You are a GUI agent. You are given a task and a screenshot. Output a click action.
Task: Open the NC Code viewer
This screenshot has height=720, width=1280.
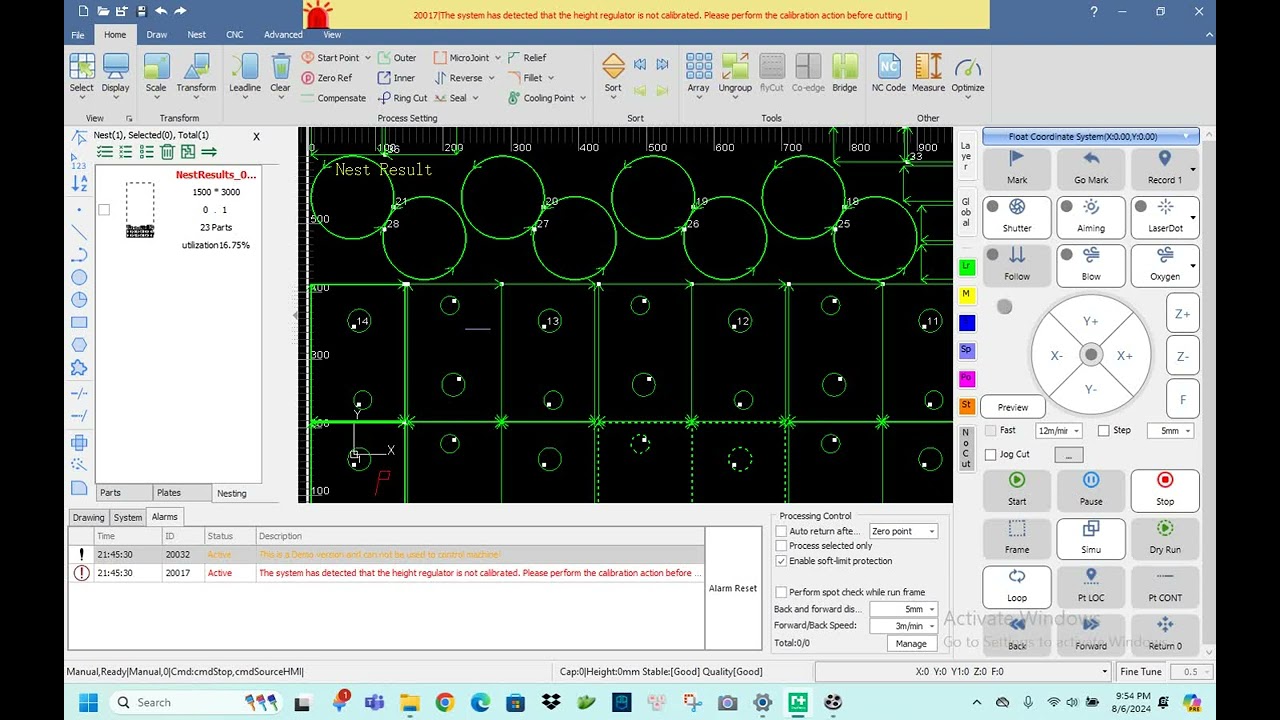[x=889, y=73]
